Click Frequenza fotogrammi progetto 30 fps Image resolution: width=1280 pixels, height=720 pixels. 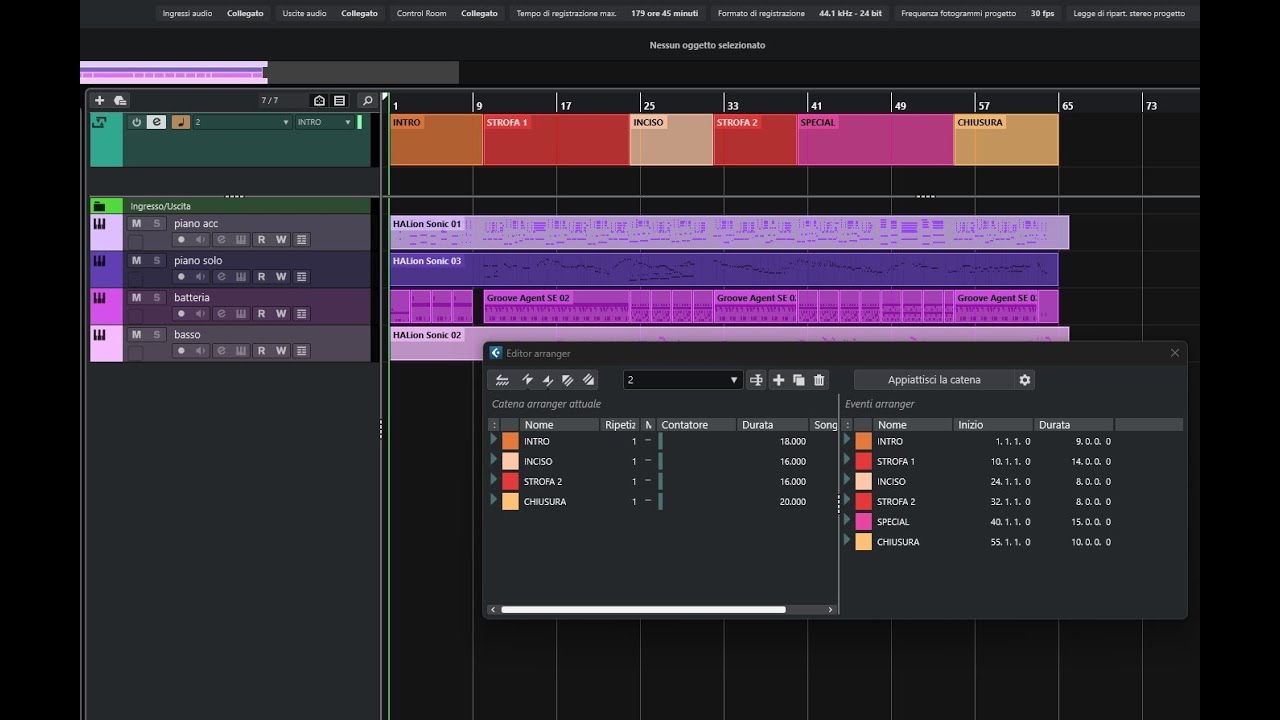coord(1041,14)
